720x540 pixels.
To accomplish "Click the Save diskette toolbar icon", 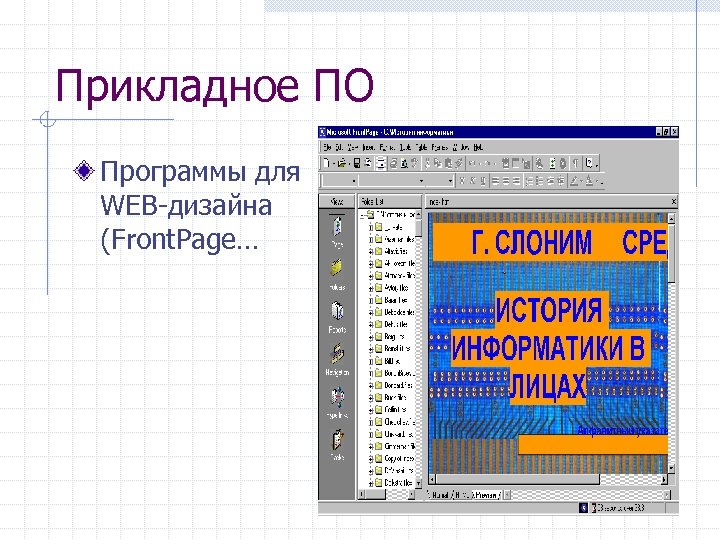I will [x=357, y=163].
